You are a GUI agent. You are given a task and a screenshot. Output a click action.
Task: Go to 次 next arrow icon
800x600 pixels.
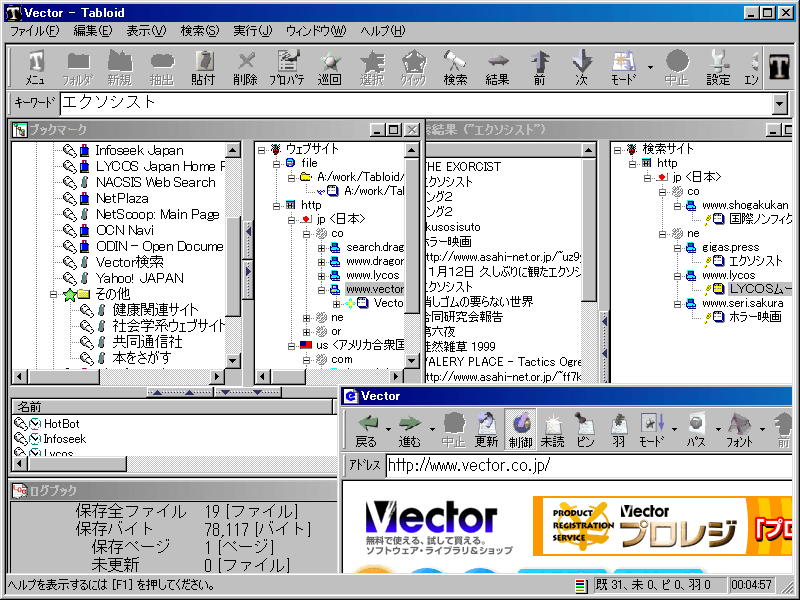[581, 67]
